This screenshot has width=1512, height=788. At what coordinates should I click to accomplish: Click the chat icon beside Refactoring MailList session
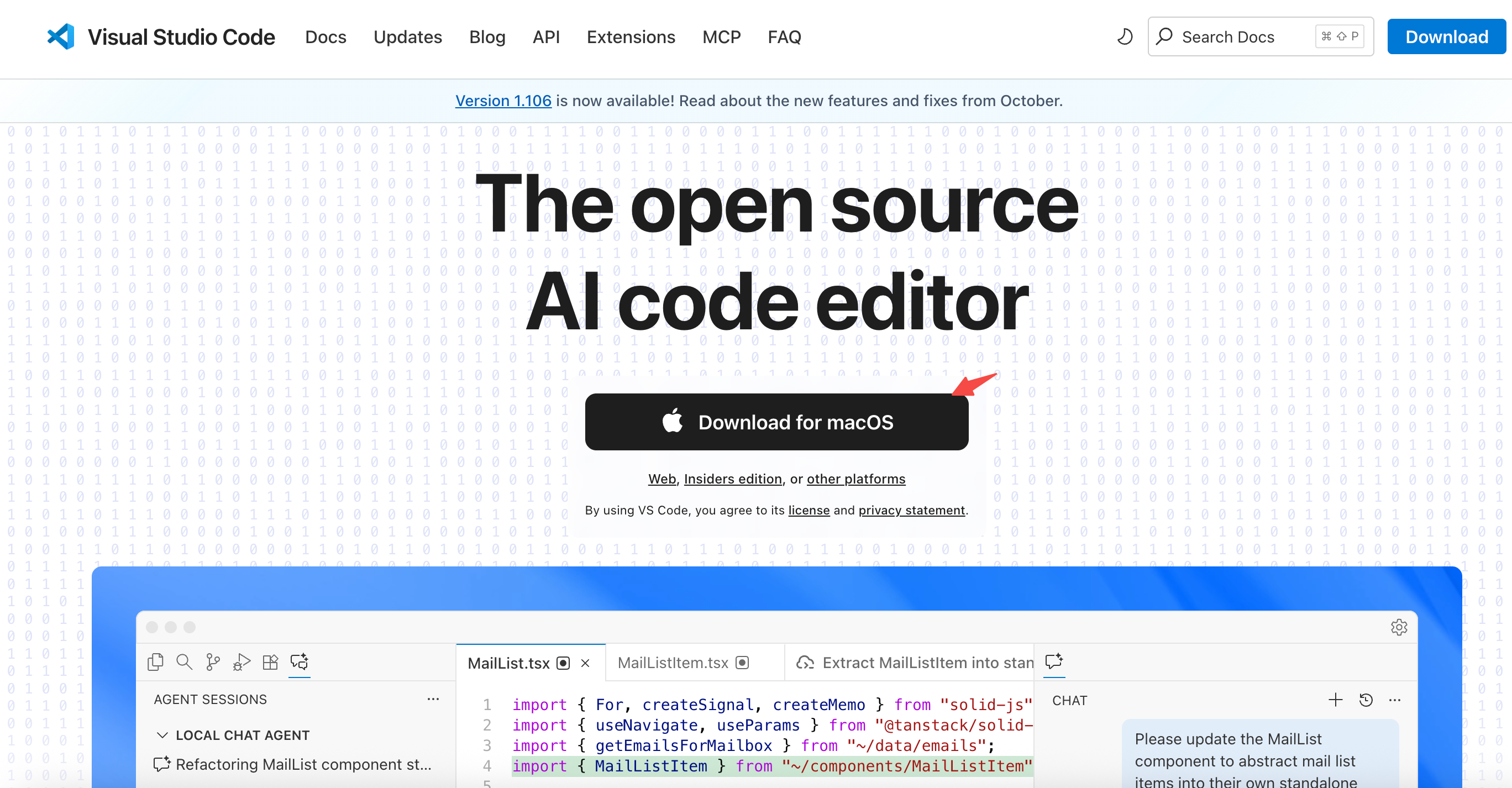tap(162, 764)
